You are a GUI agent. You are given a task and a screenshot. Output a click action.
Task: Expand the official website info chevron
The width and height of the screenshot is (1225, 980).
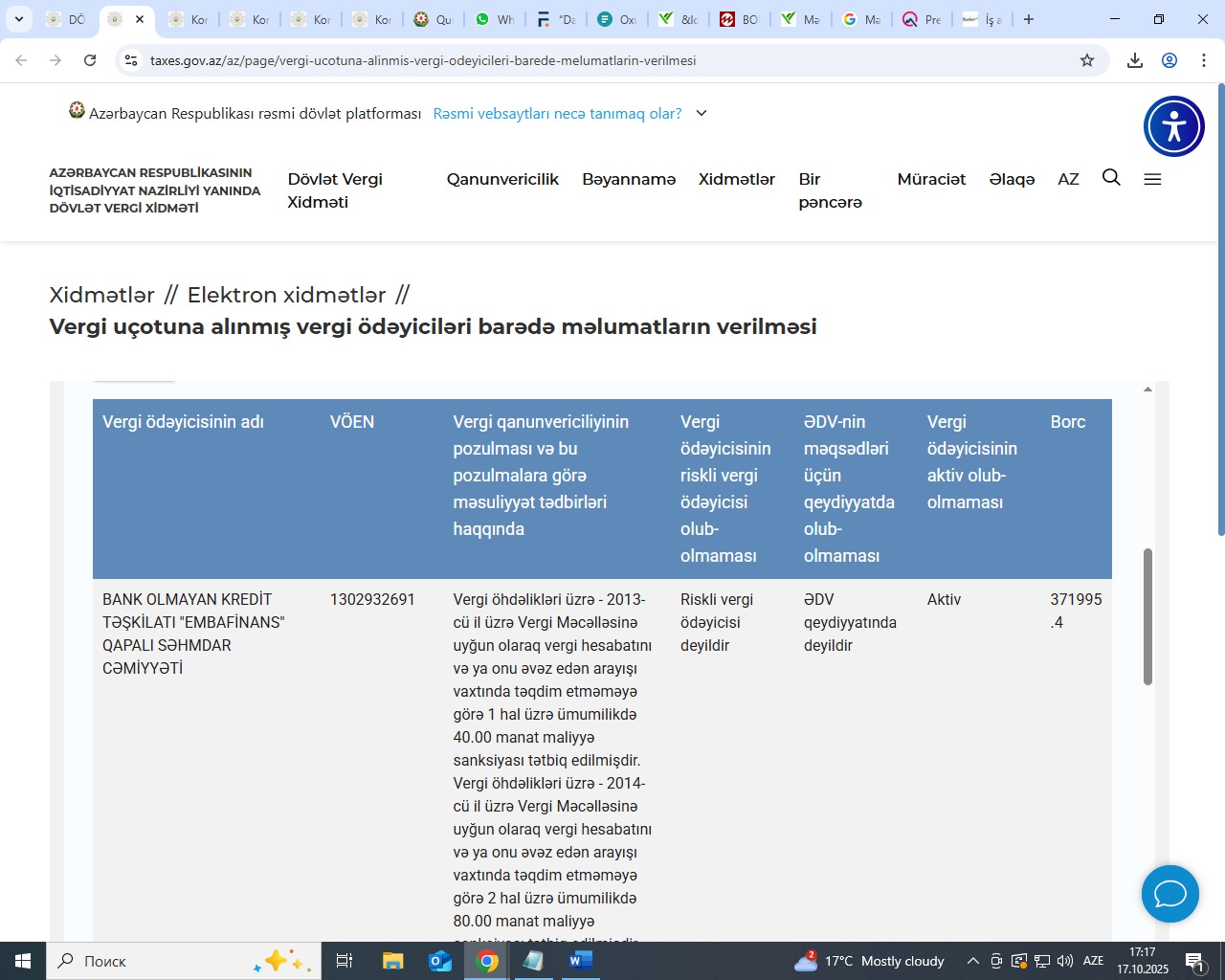tap(702, 113)
